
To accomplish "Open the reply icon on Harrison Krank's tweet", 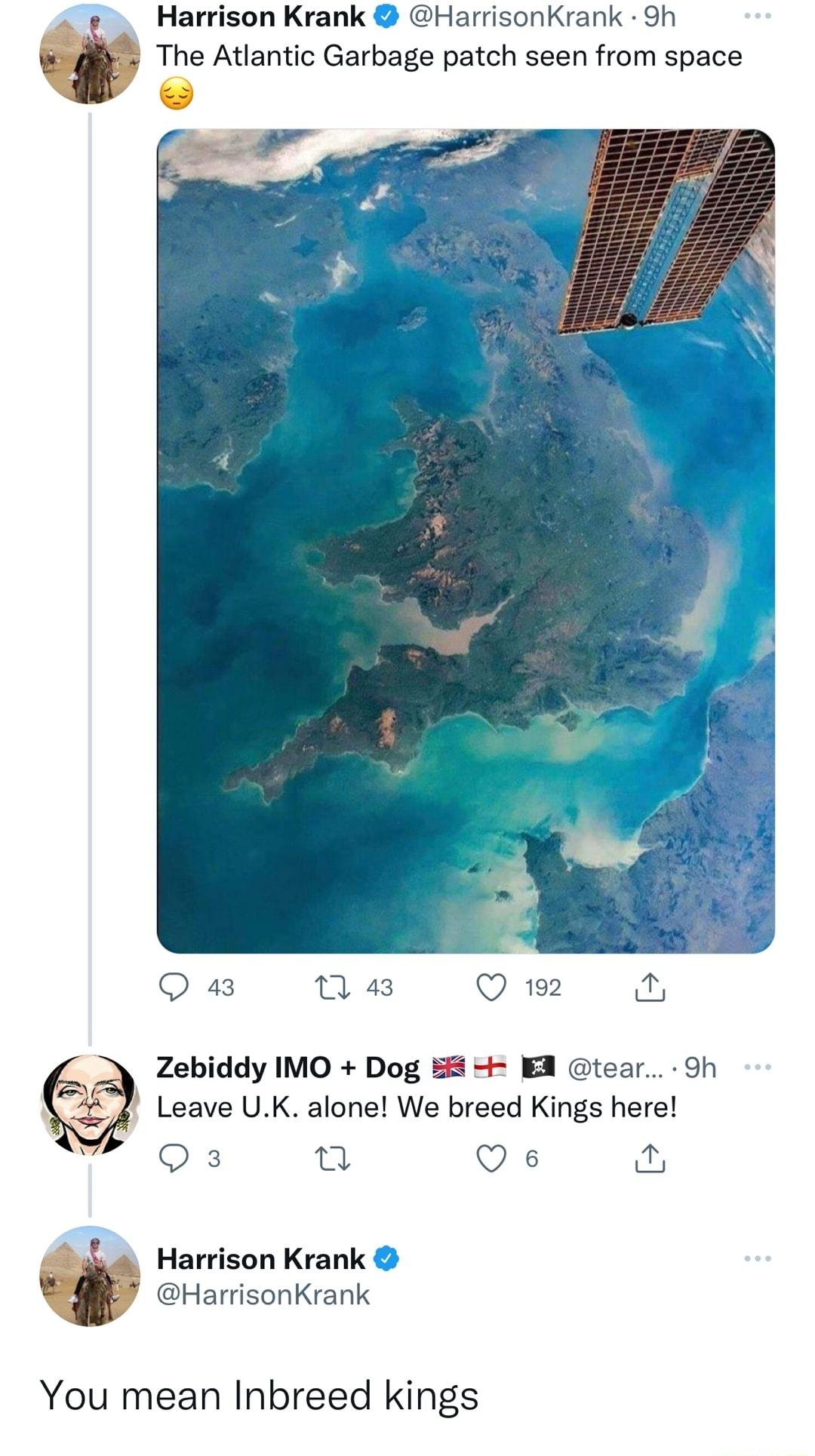I will (x=175, y=988).
